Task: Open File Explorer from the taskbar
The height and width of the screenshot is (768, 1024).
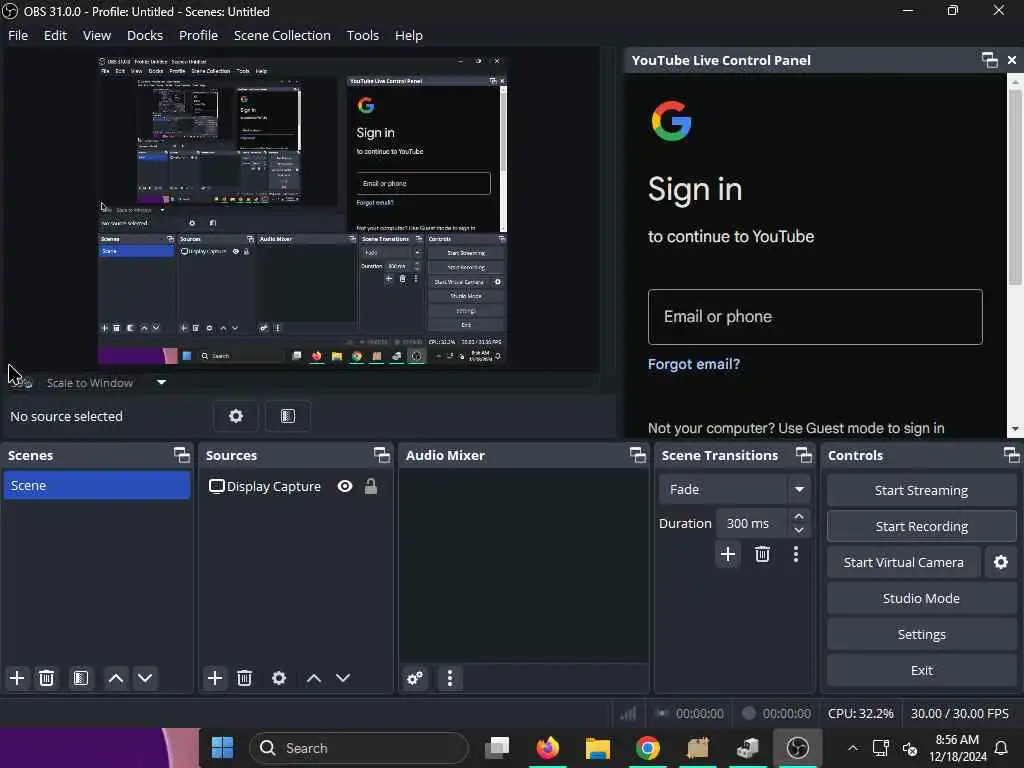Action: [598, 748]
